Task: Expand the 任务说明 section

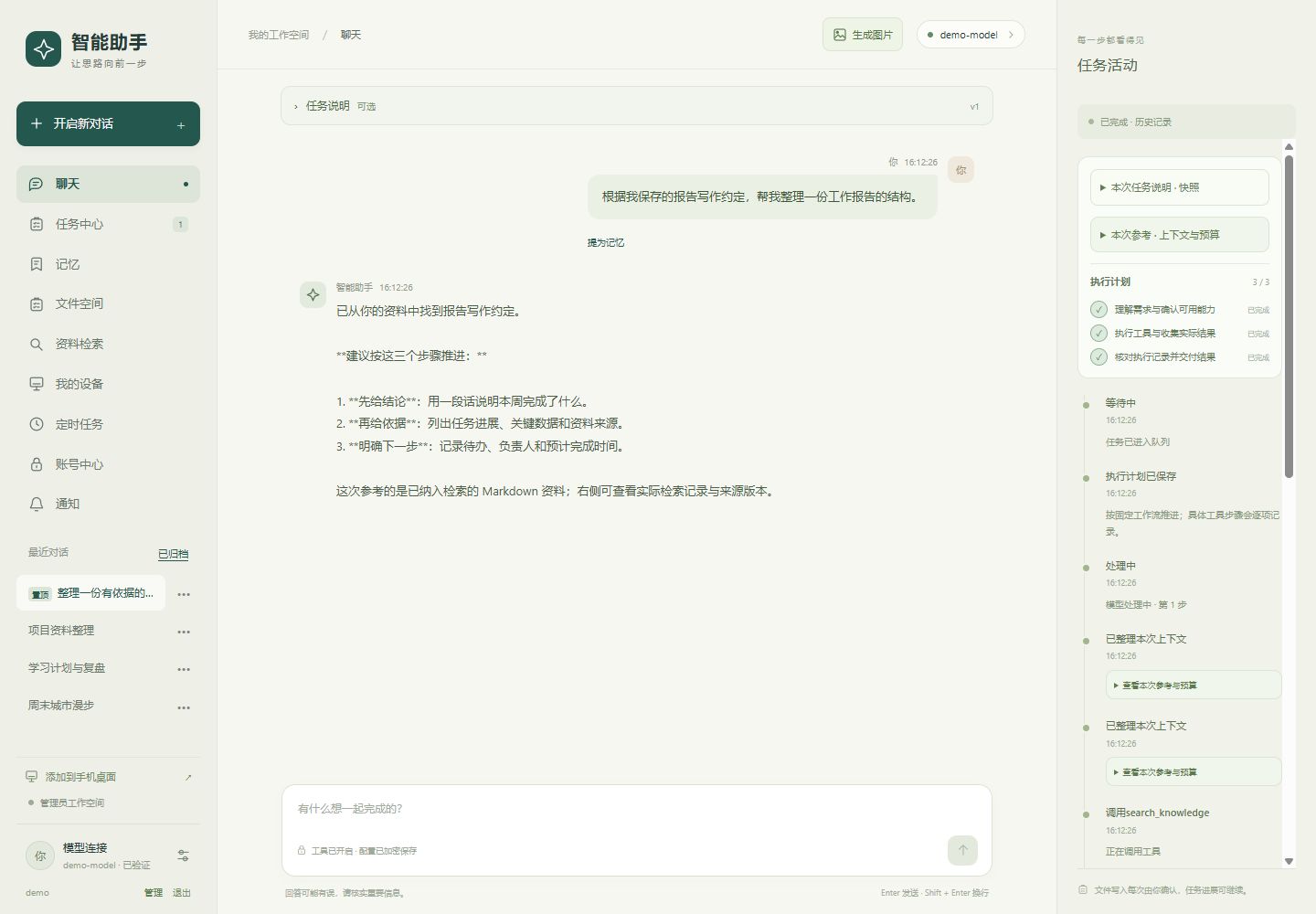Action: coord(637,106)
